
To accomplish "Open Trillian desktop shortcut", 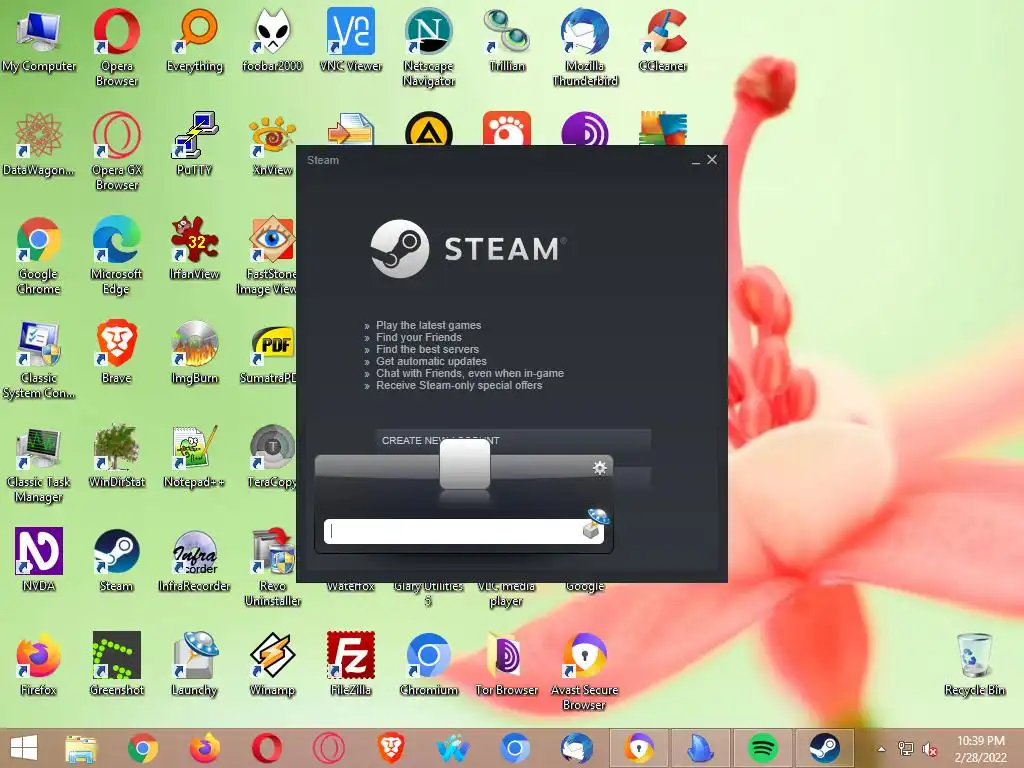I will tap(507, 40).
